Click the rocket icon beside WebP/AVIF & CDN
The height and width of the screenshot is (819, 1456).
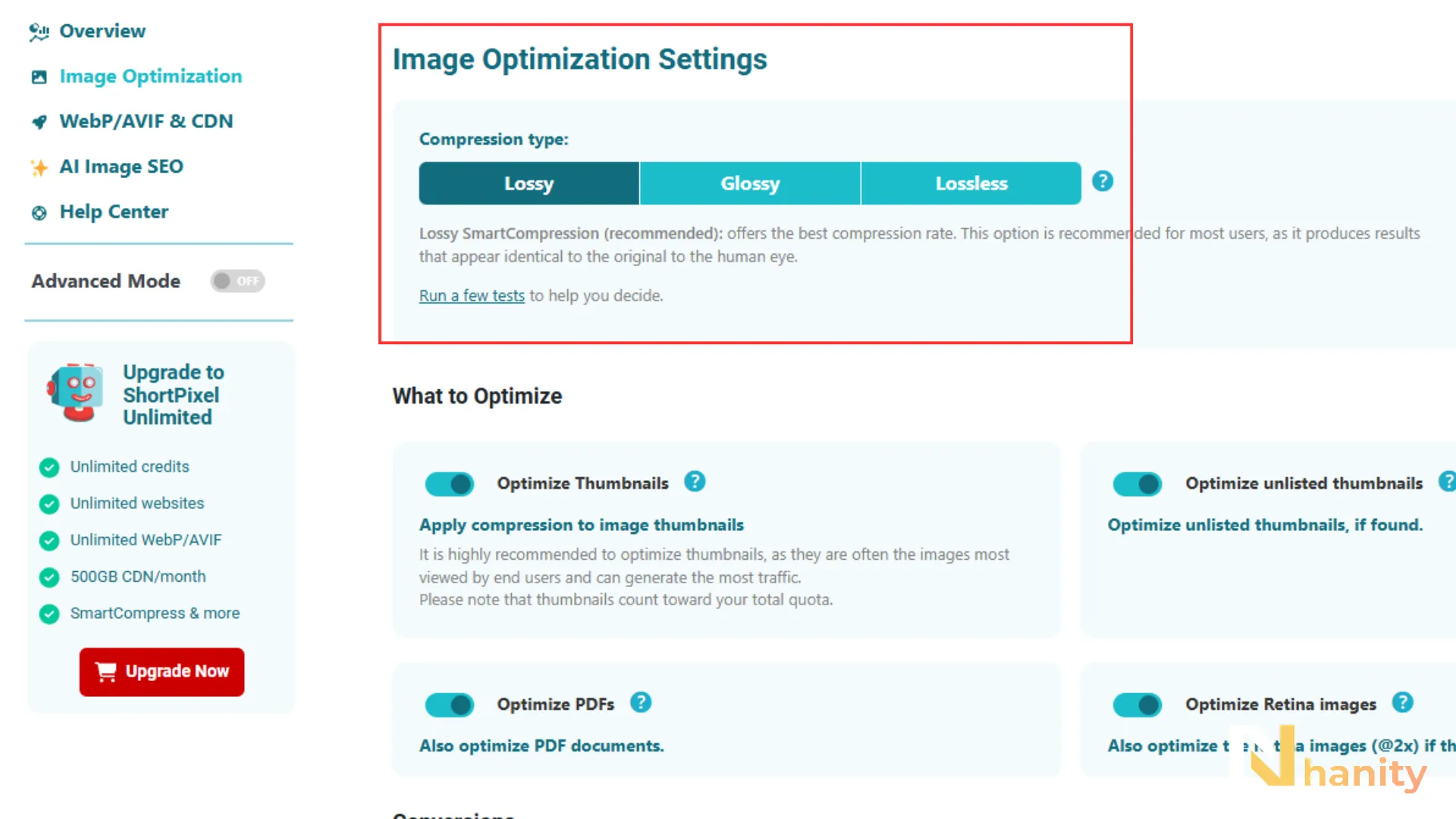click(x=39, y=122)
